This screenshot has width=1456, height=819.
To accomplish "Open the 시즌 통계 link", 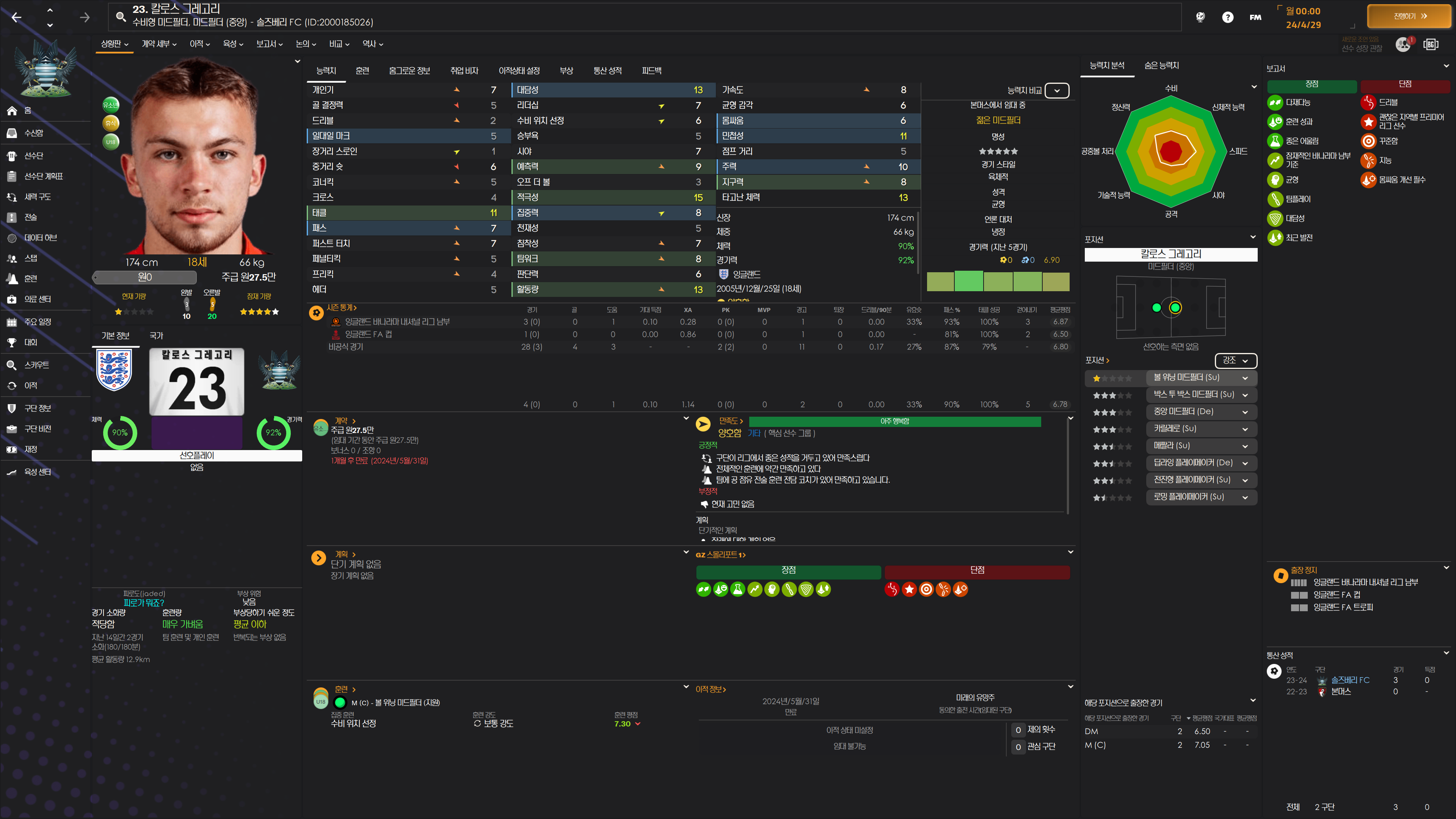I will pyautogui.click(x=341, y=308).
